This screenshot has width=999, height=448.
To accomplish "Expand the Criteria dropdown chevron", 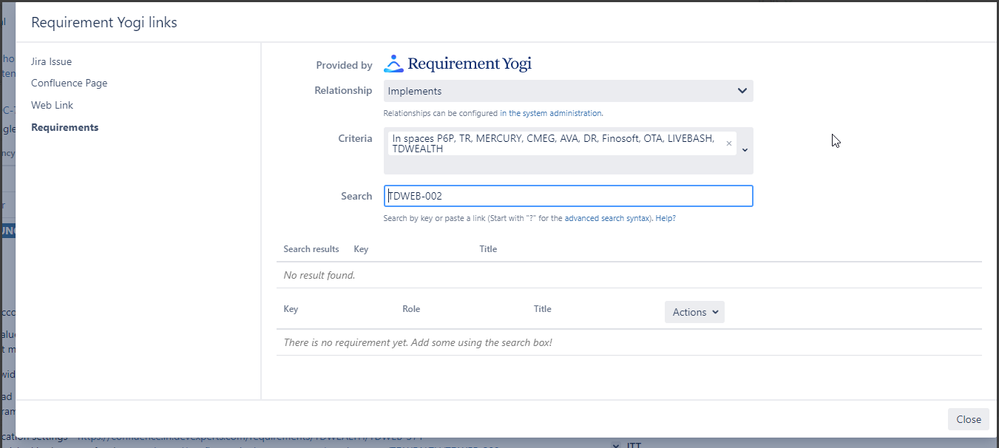I will 745,150.
